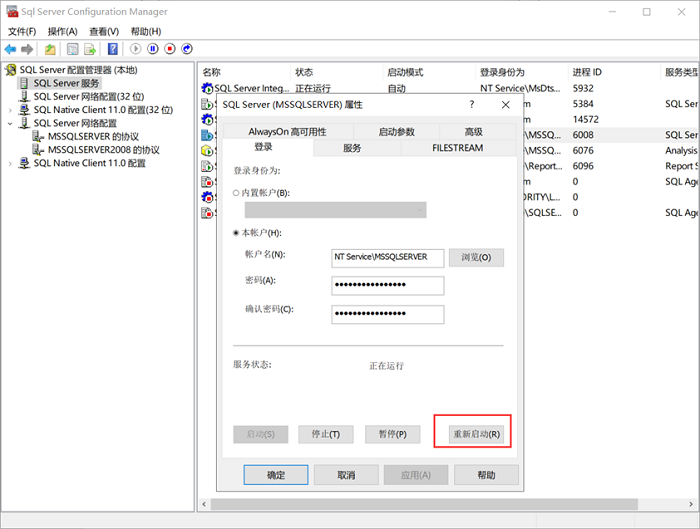Click the start service play icon
Image resolution: width=700 pixels, height=529 pixels.
click(136, 49)
